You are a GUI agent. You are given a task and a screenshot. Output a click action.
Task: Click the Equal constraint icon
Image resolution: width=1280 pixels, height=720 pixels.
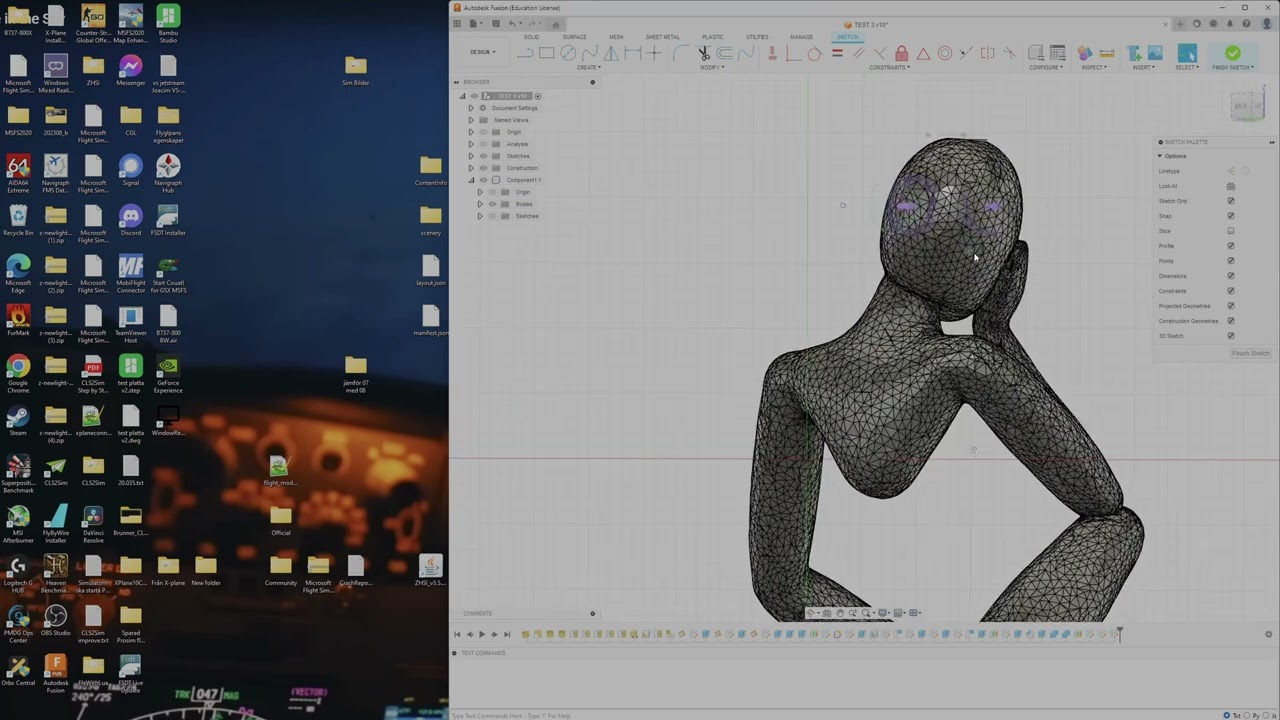837,53
